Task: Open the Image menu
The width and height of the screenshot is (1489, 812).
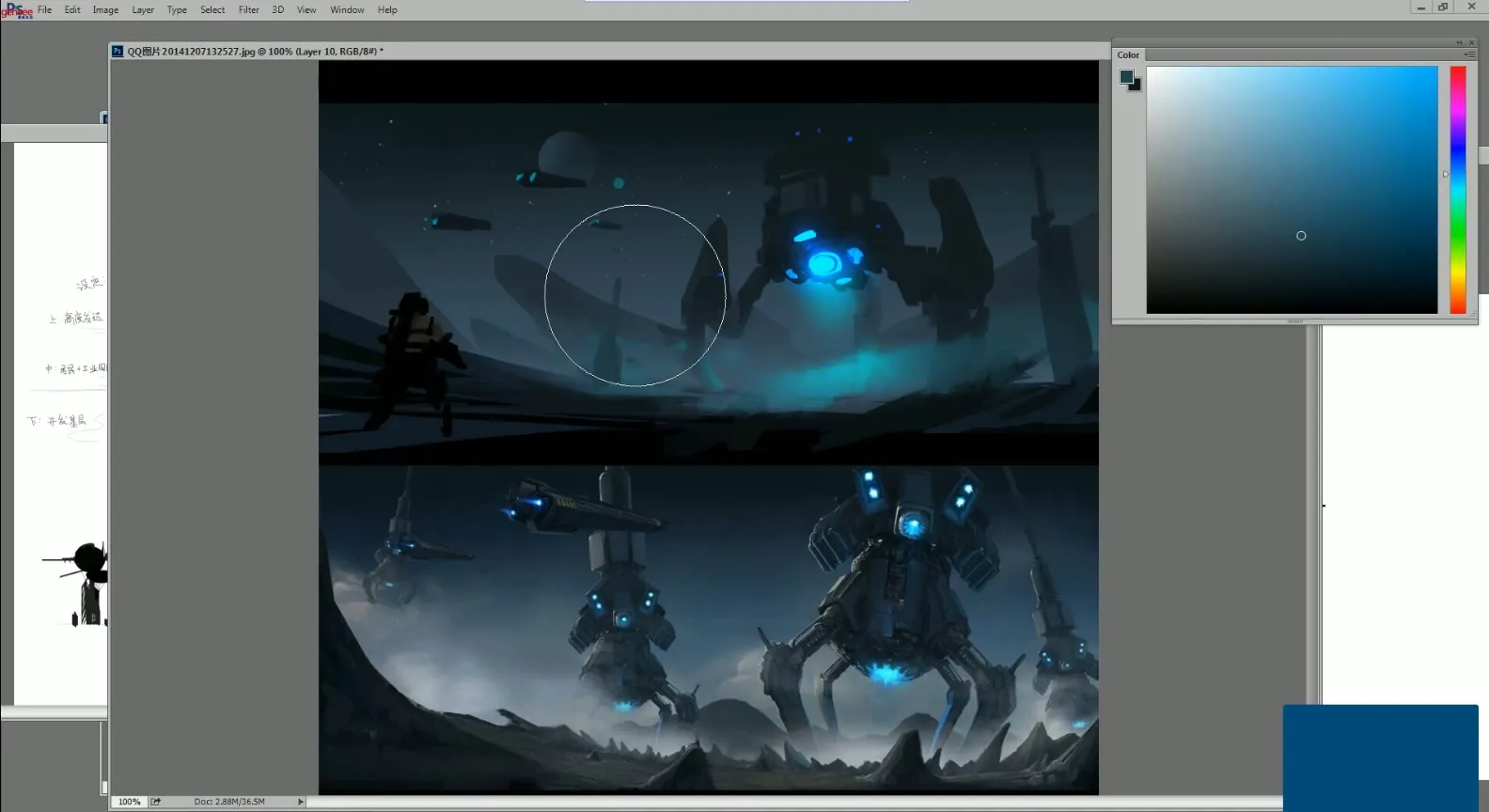Action: pos(105,9)
